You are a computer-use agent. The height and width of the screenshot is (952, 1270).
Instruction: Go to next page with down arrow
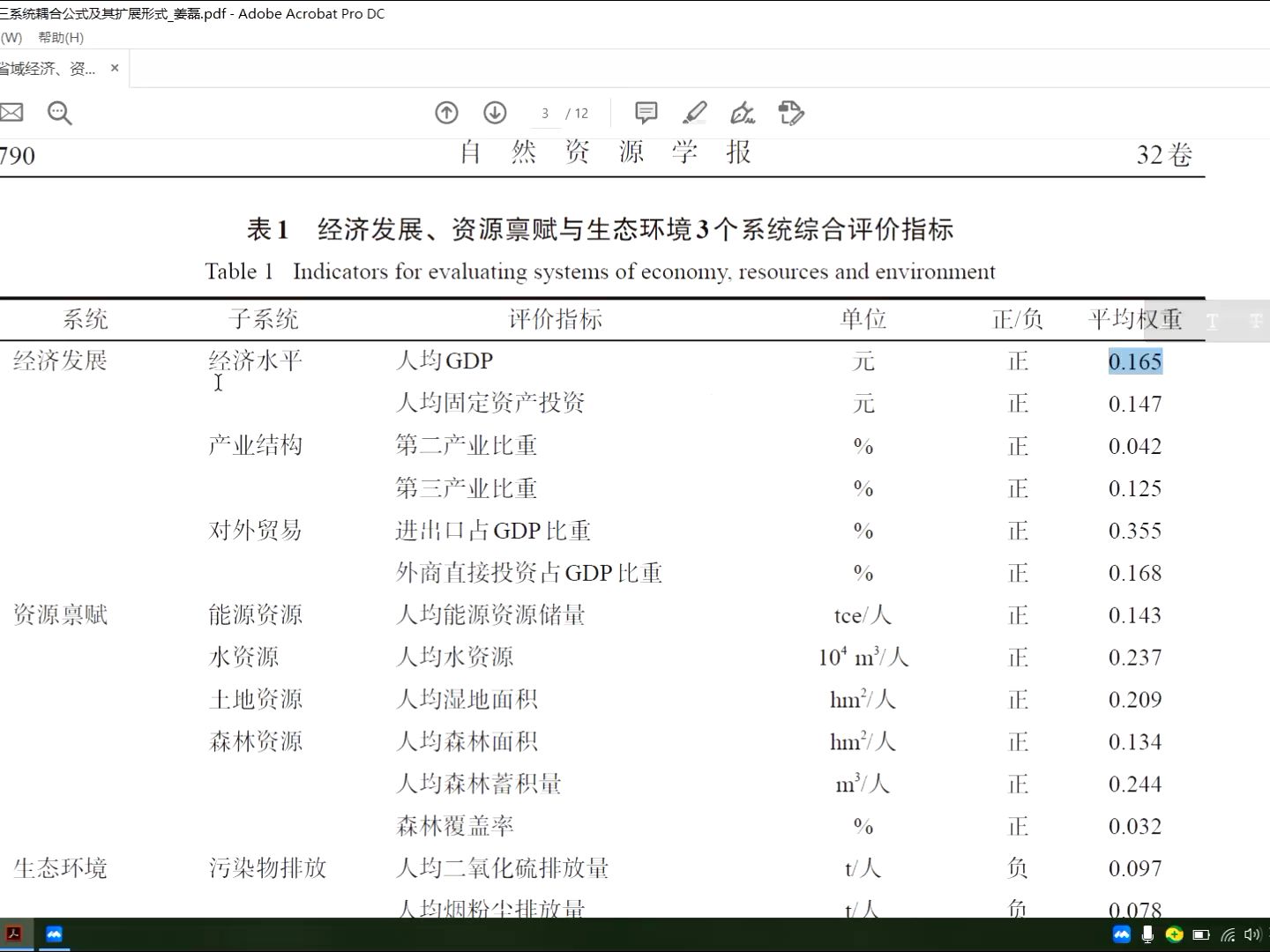pyautogui.click(x=495, y=113)
